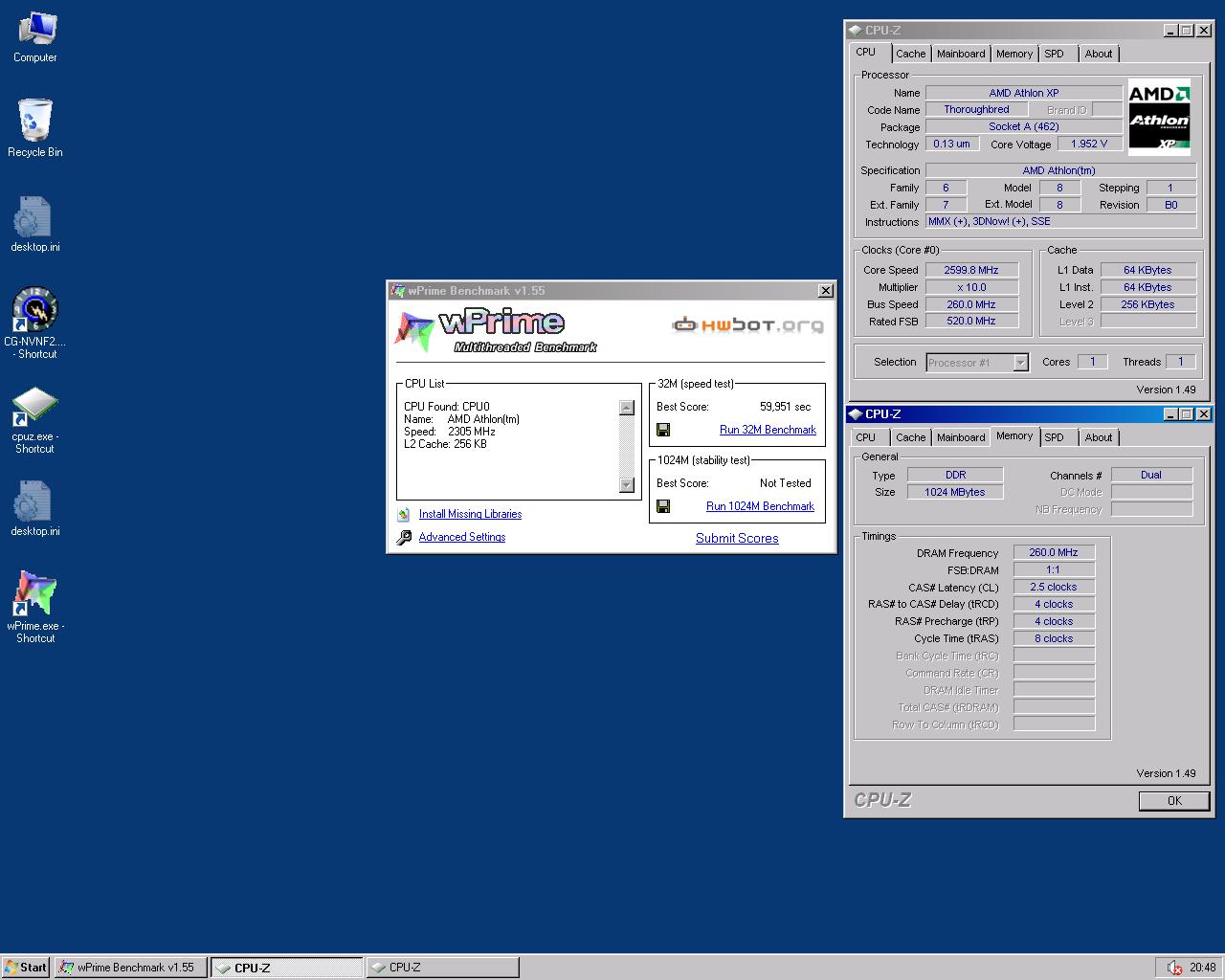Click the Bus Speed 260.0 MHz field

971,305
